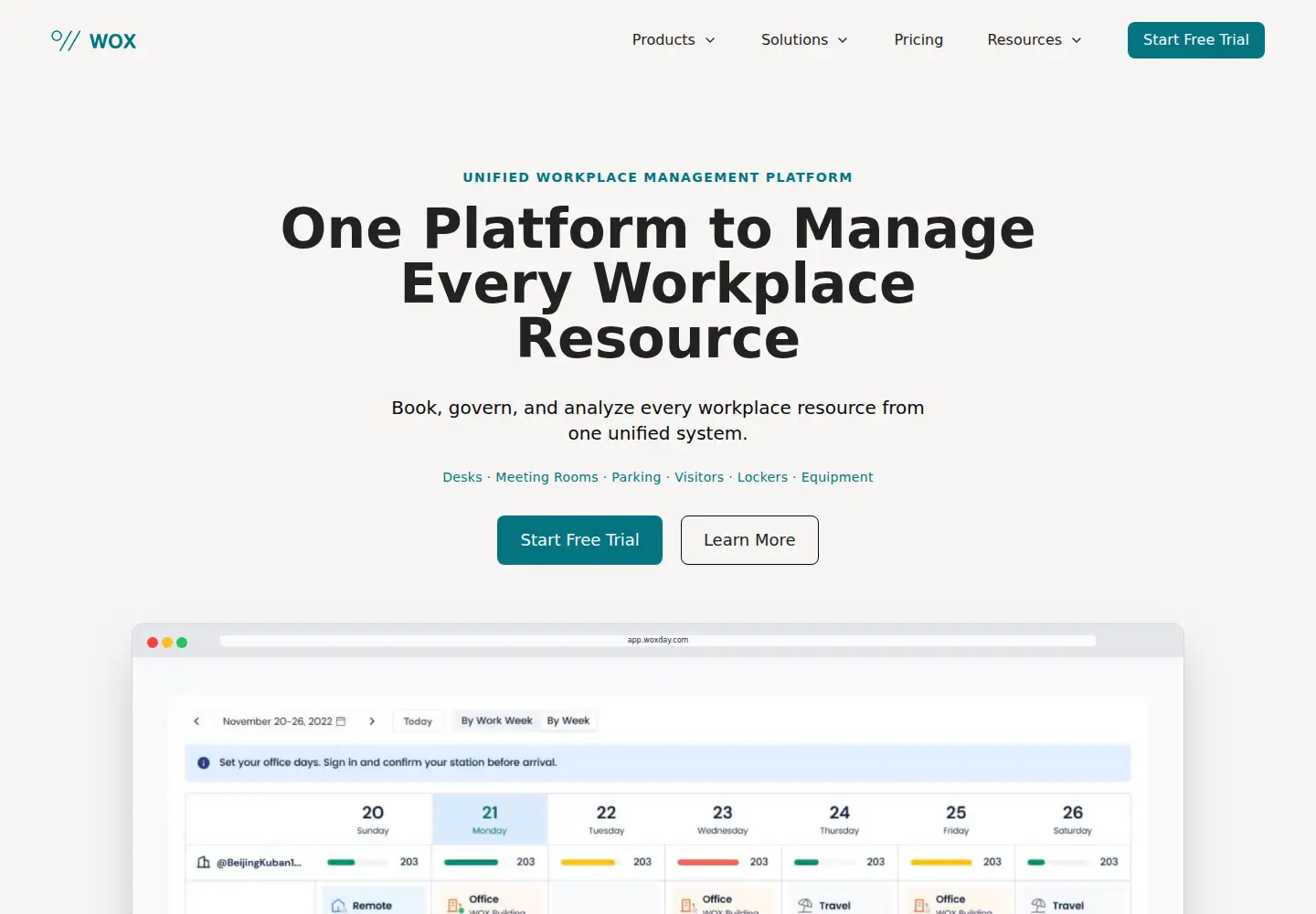Image resolution: width=1316 pixels, height=914 pixels.
Task: Open the Solutions dropdown
Action: tap(804, 40)
